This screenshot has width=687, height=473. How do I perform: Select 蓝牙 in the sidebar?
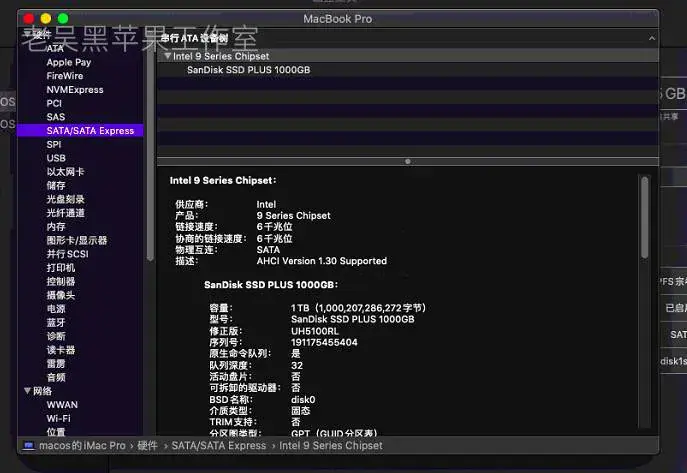tap(56, 322)
